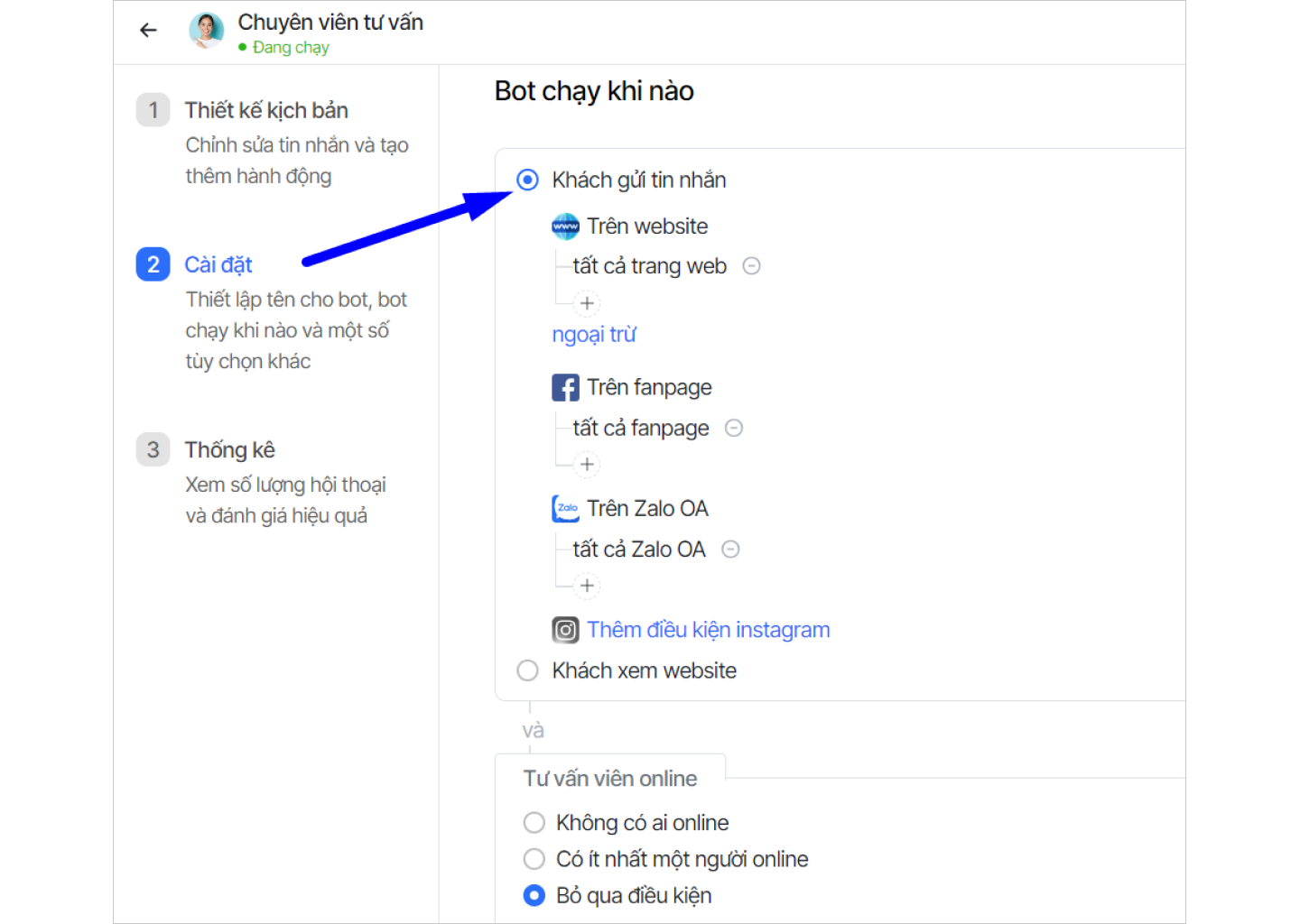Click the Chuyên viên tư vấn avatar
This screenshot has height=924, width=1300.
coord(207,31)
